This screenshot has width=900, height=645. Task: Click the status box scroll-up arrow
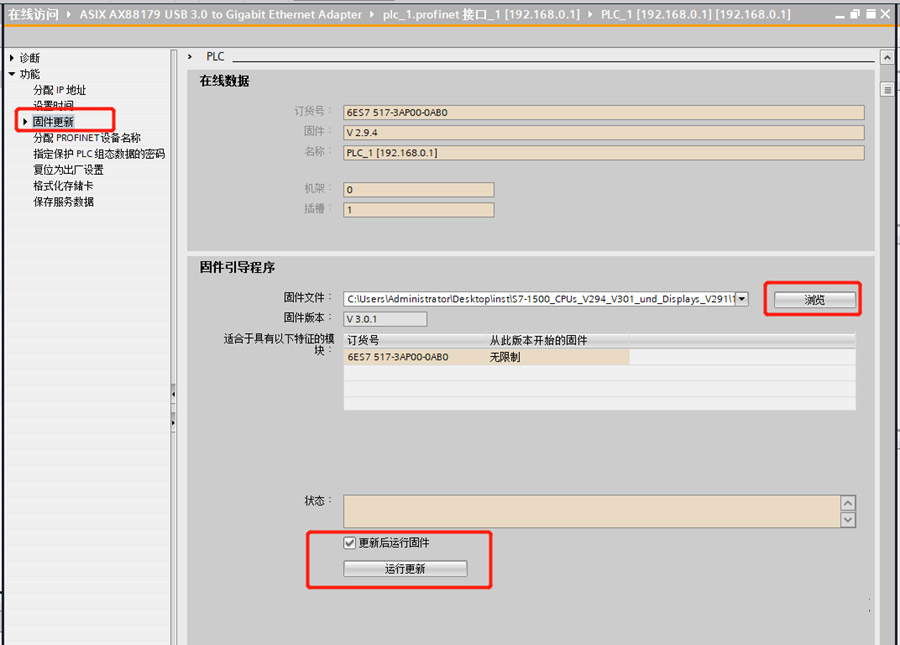(848, 503)
